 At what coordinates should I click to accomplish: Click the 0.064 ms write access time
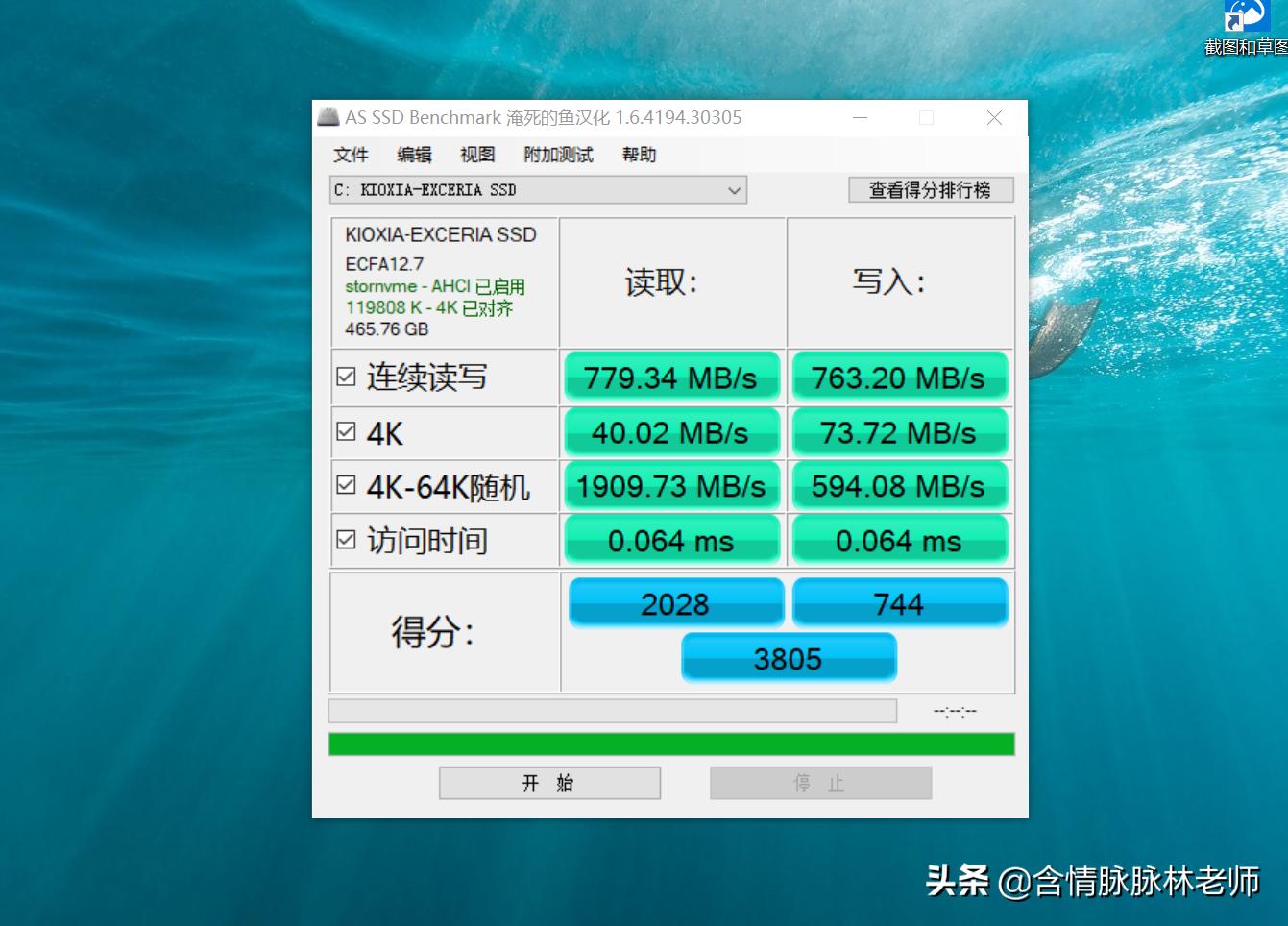coord(900,540)
